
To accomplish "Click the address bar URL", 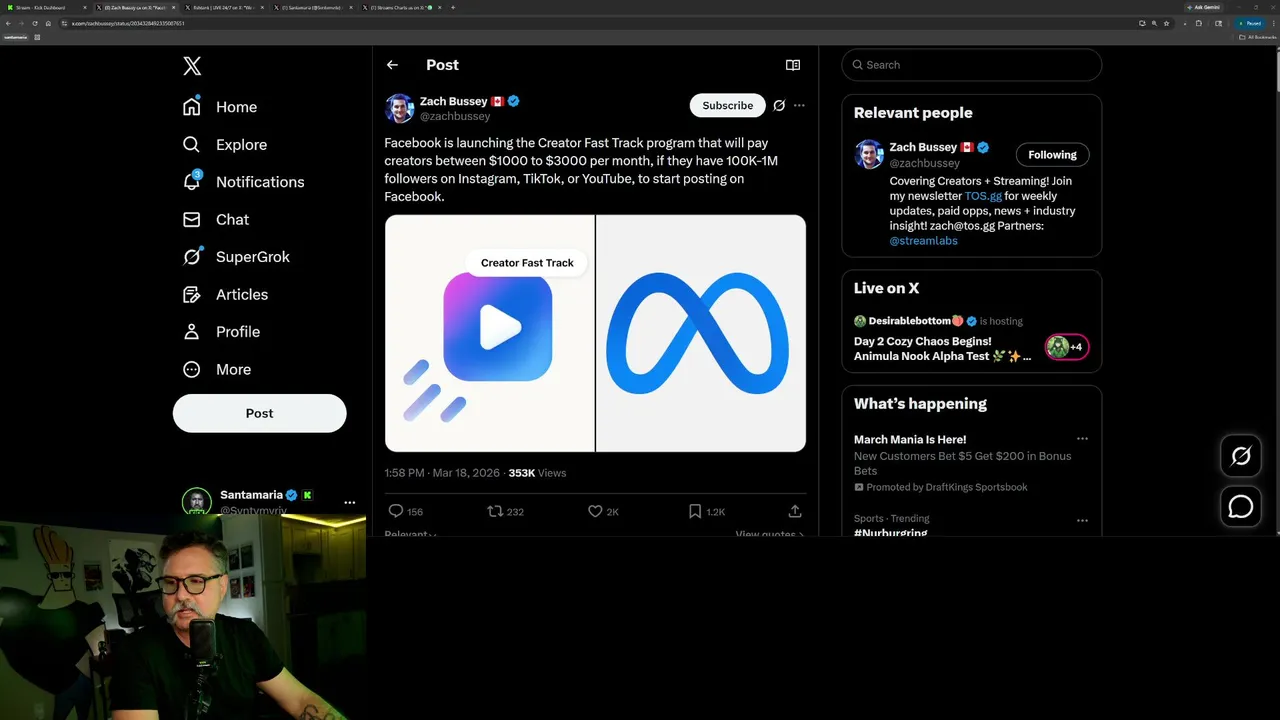I will pos(128,23).
